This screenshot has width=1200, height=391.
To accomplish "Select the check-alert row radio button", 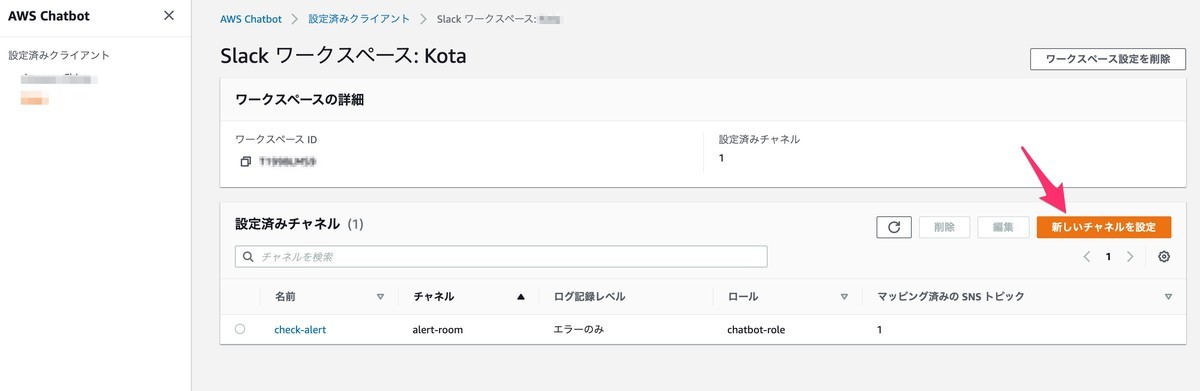I will [240, 329].
